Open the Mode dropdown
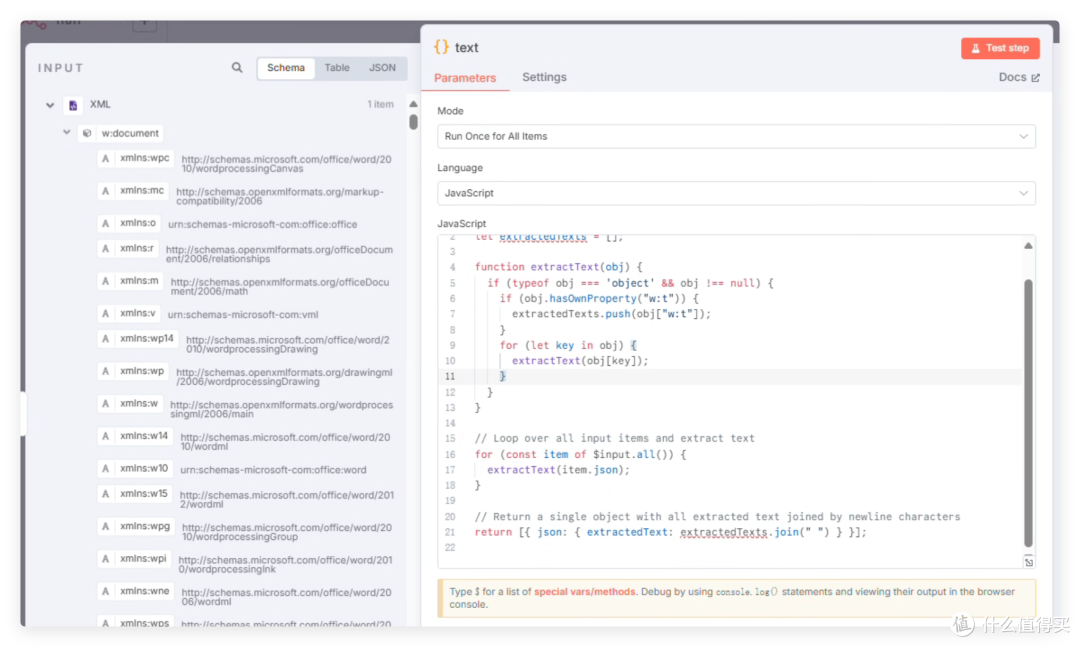Screen dimensions: 1080x647 point(736,136)
